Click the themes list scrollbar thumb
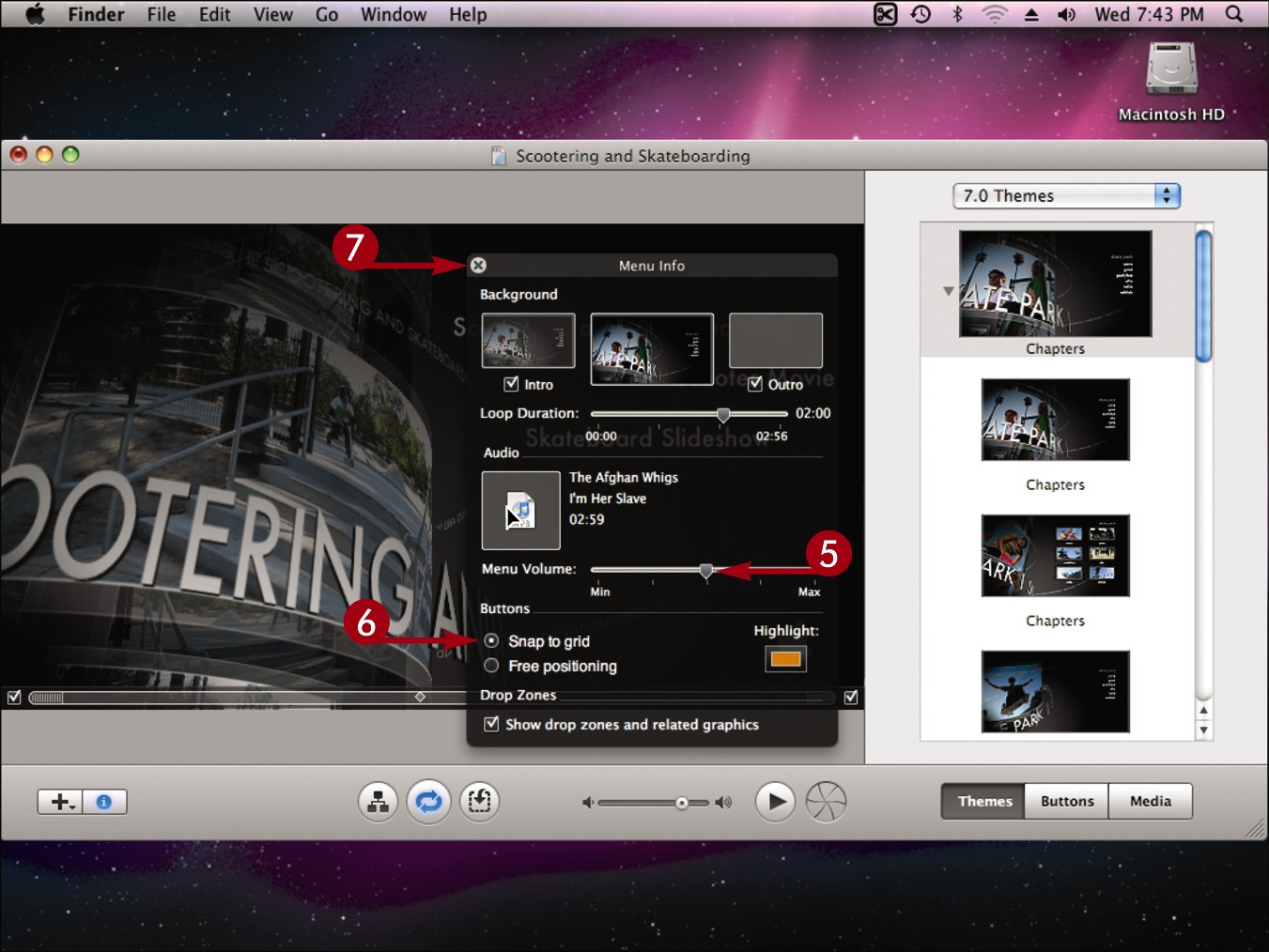This screenshot has height=952, width=1269. [1203, 296]
